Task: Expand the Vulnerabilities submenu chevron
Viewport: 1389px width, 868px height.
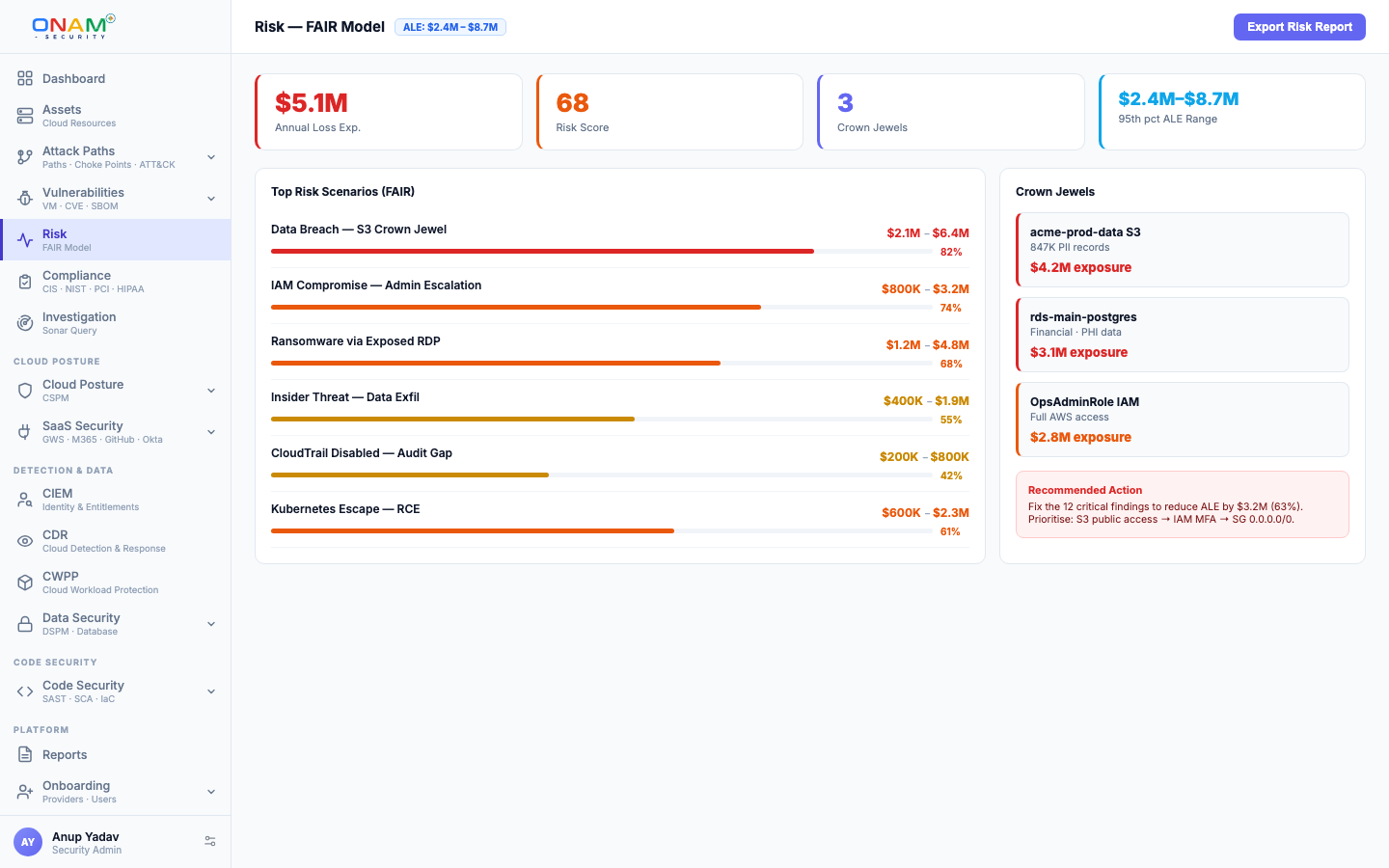Action: pyautogui.click(x=211, y=199)
